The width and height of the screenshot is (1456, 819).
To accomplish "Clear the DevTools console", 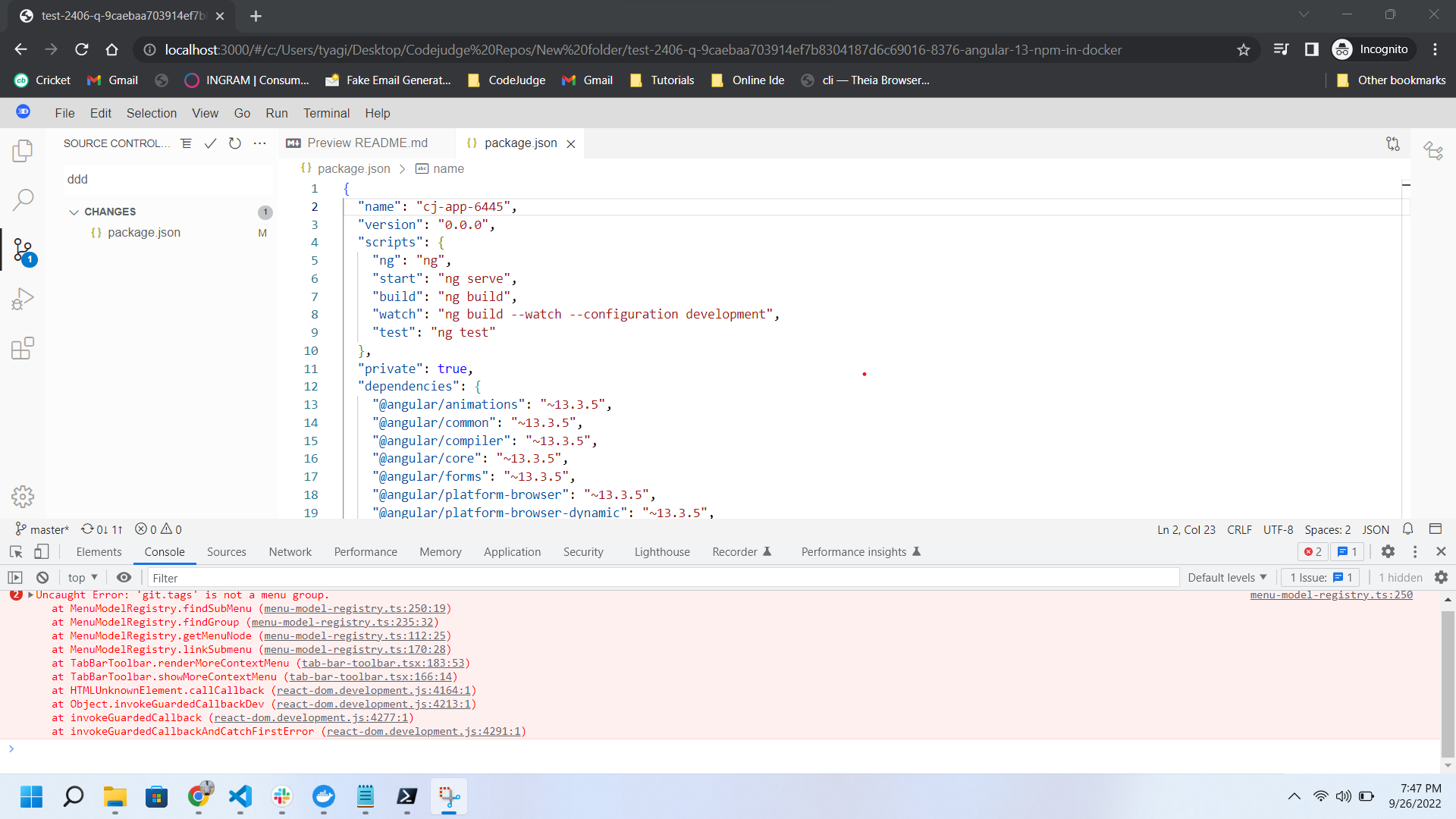I will (42, 577).
